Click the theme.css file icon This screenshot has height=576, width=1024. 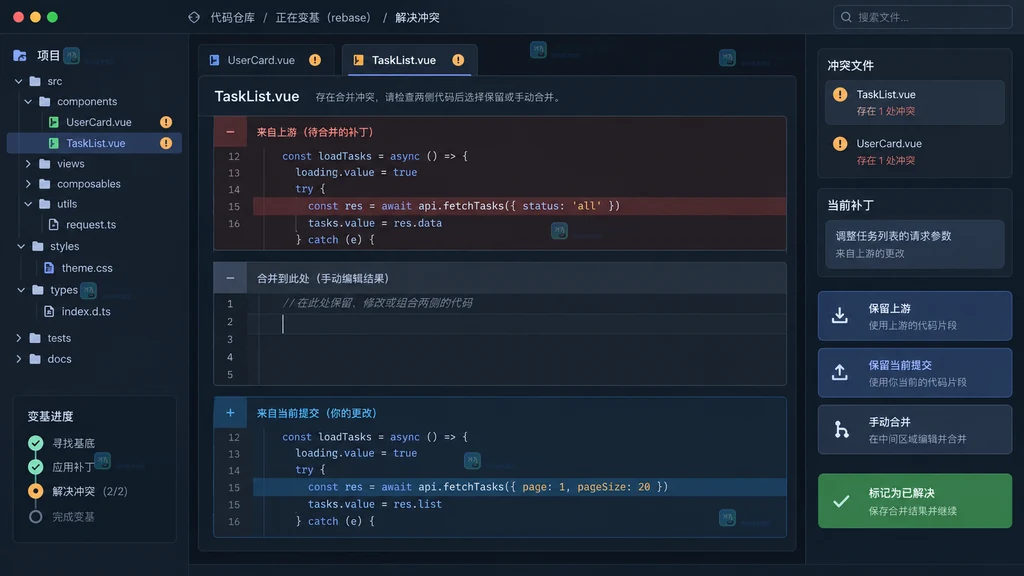tap(49, 268)
